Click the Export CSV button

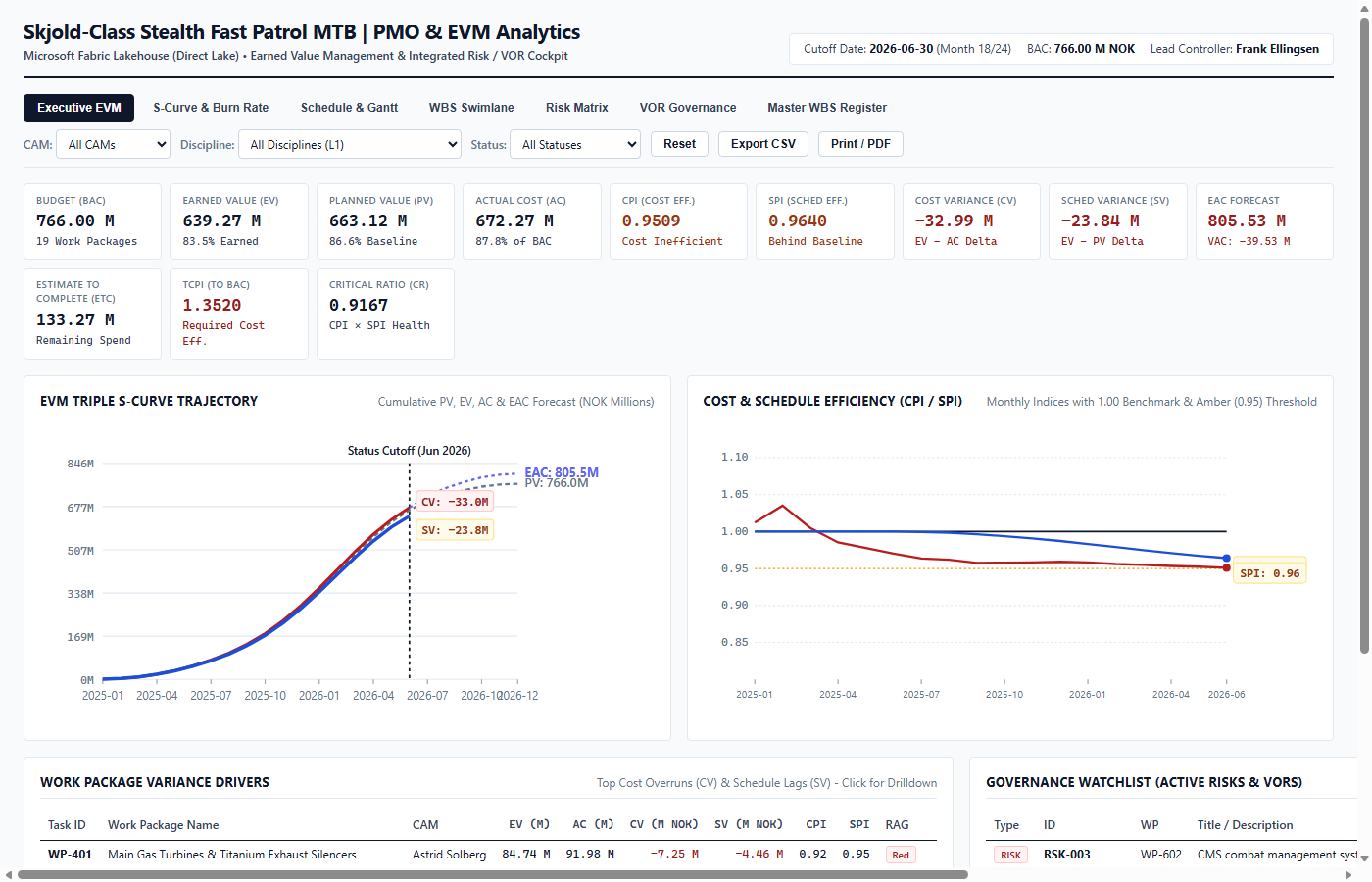[763, 144]
